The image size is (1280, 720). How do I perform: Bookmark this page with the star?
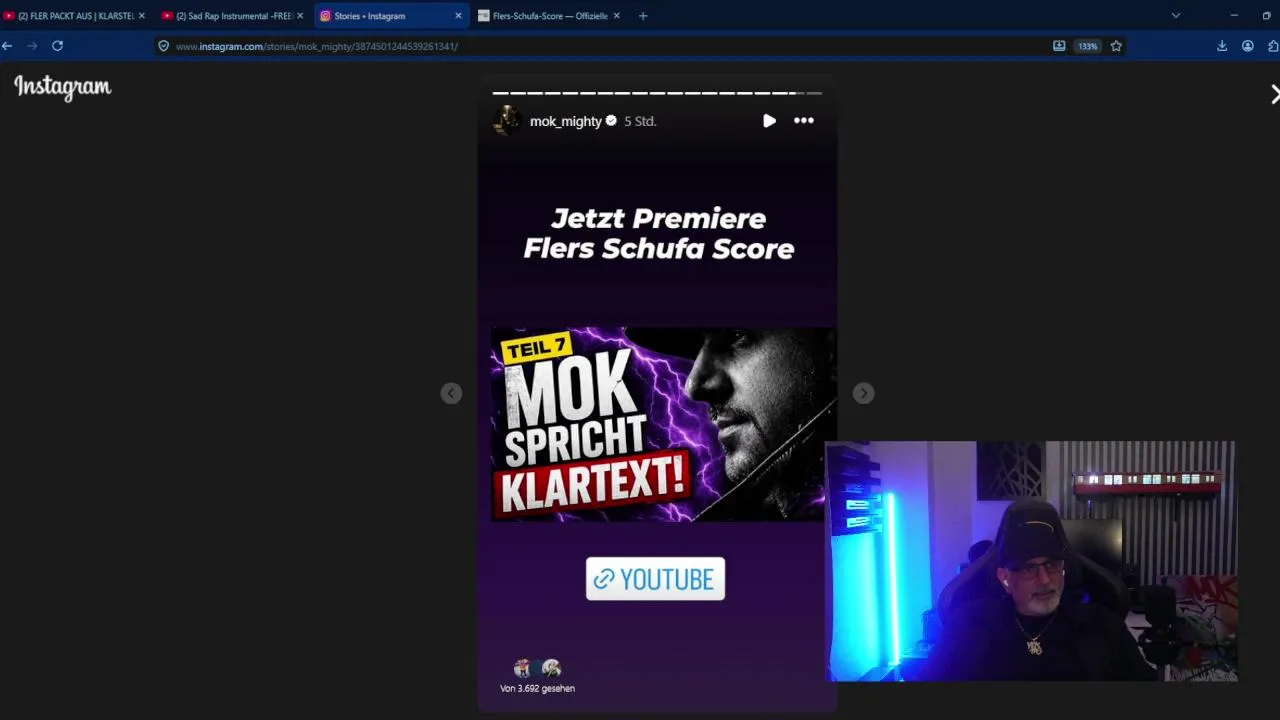point(1116,46)
